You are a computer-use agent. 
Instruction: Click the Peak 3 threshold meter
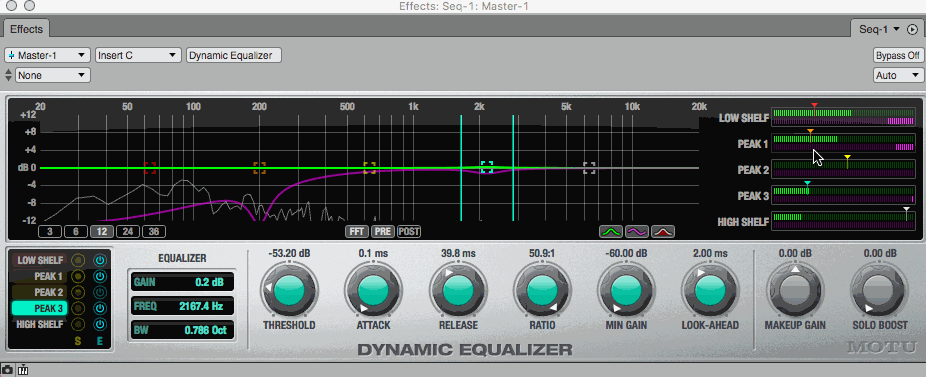(x=843, y=195)
